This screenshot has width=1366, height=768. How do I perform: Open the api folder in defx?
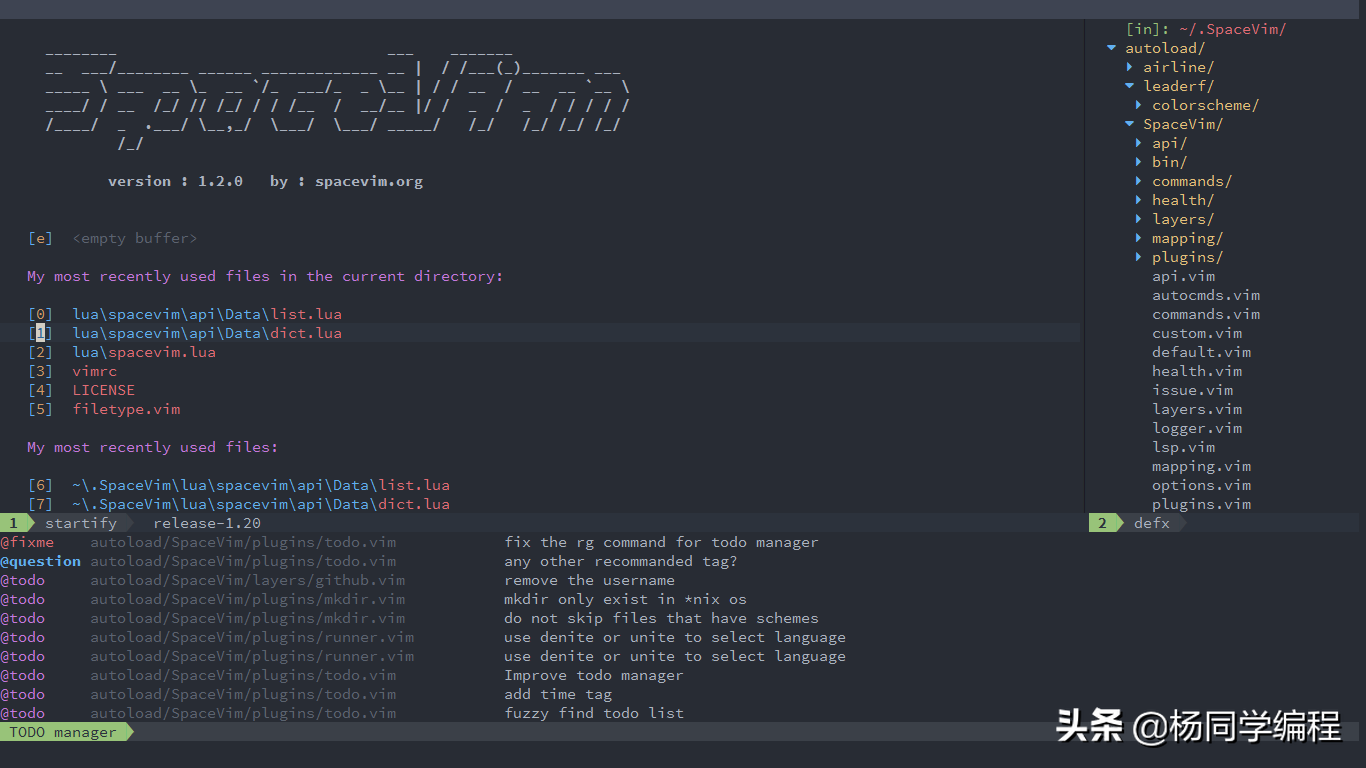tap(1168, 143)
